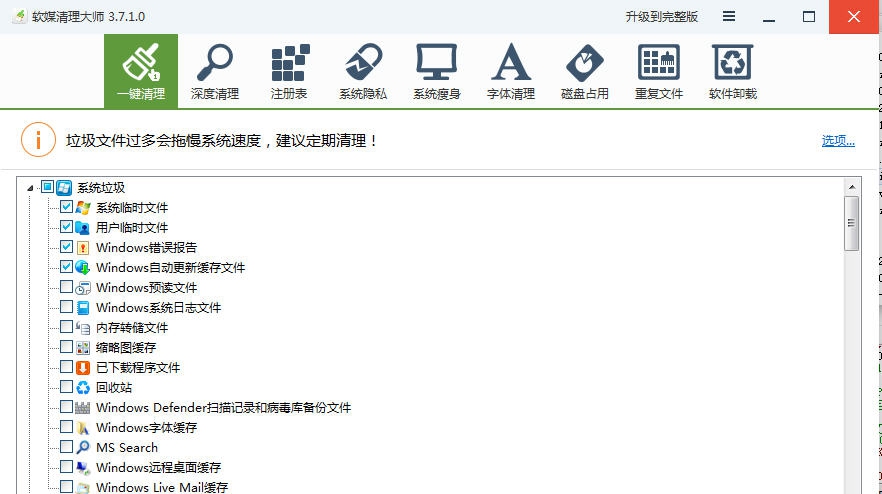
Task: Click the Windows预读文件 icon
Action: click(x=83, y=288)
